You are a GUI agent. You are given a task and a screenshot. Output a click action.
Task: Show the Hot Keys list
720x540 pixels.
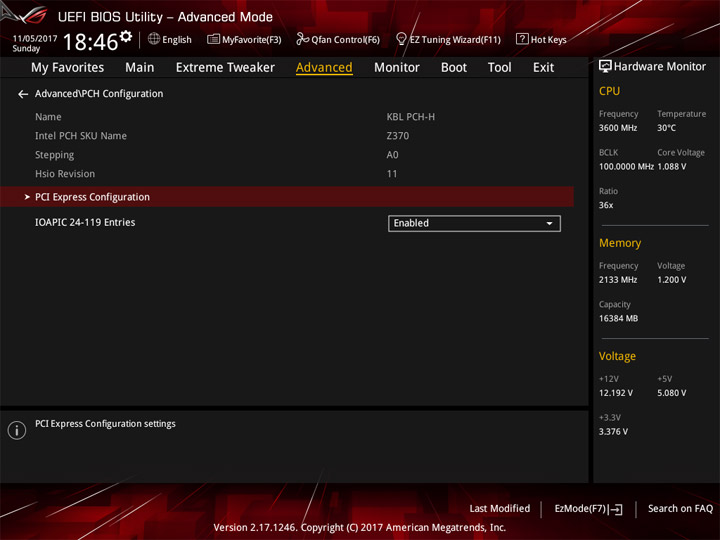coord(541,39)
